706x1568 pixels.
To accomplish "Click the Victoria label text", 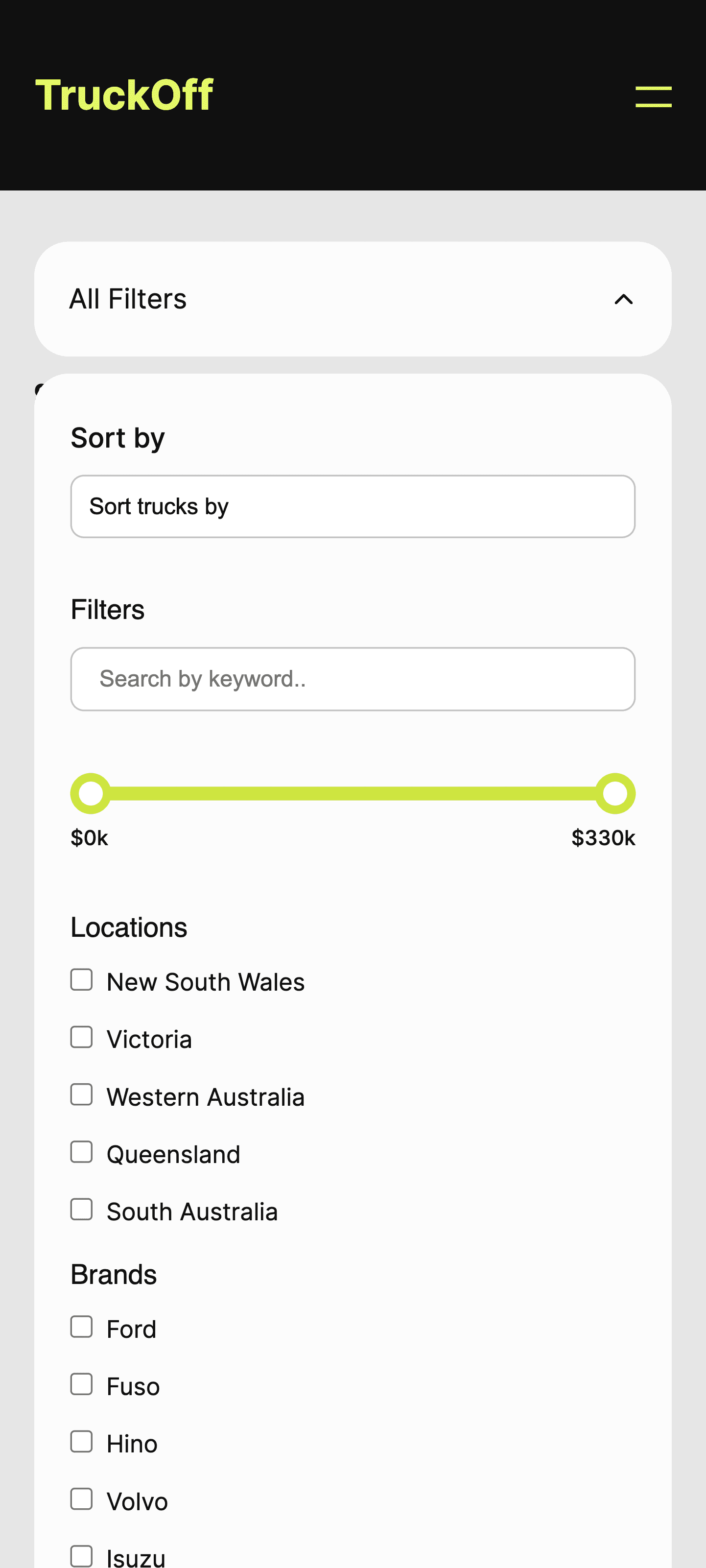I will point(149,1040).
